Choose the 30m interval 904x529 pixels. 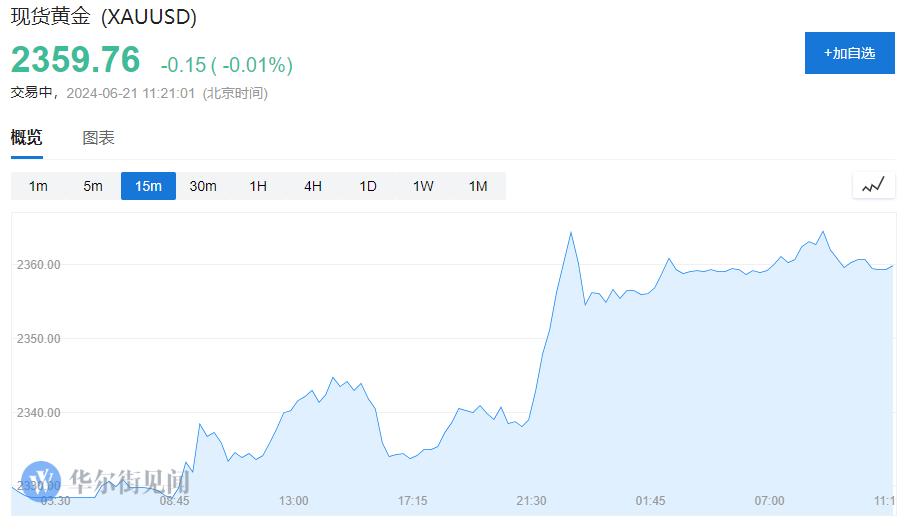(x=203, y=186)
